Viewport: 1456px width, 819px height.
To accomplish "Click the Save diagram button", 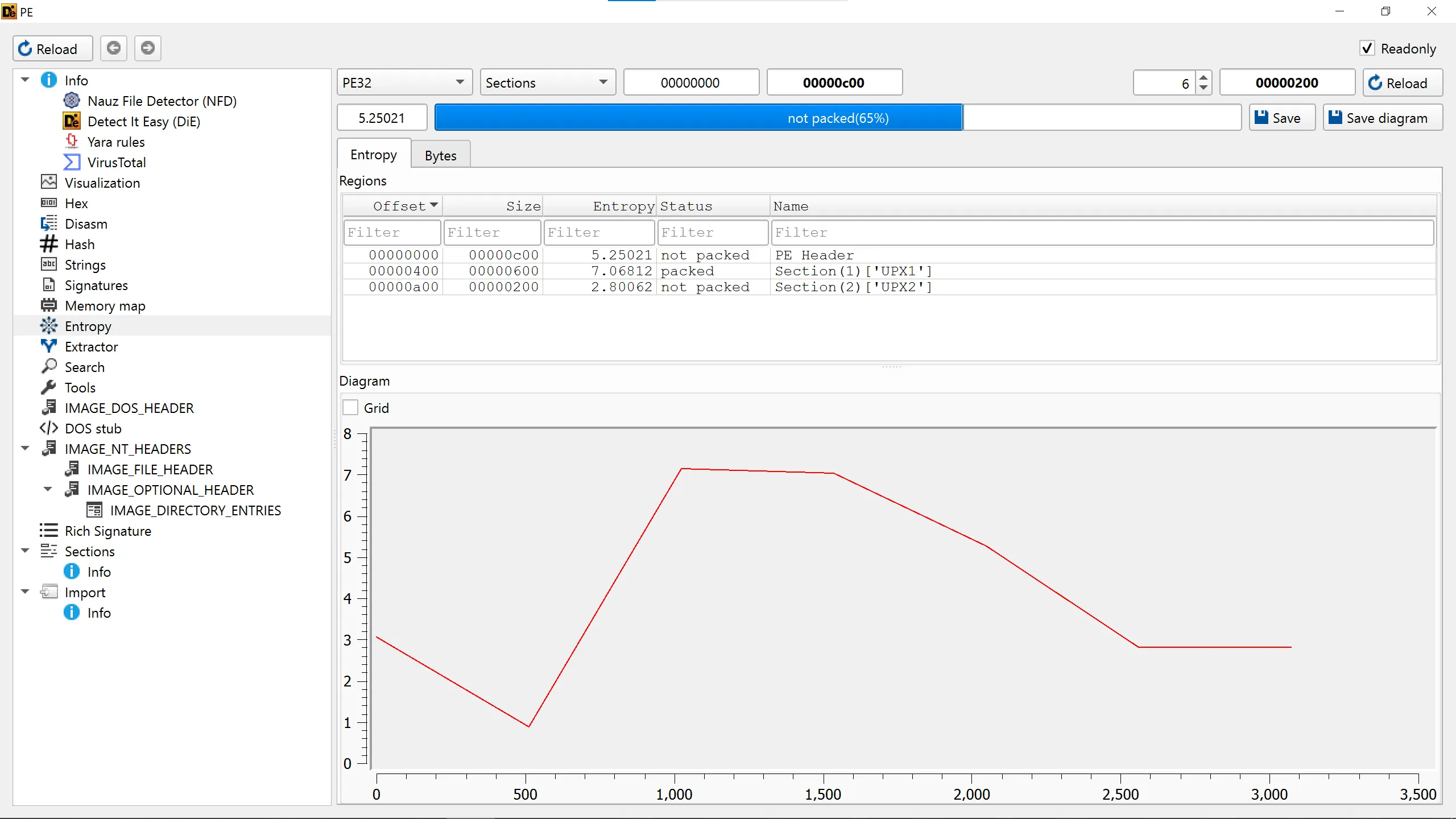I will (1382, 118).
